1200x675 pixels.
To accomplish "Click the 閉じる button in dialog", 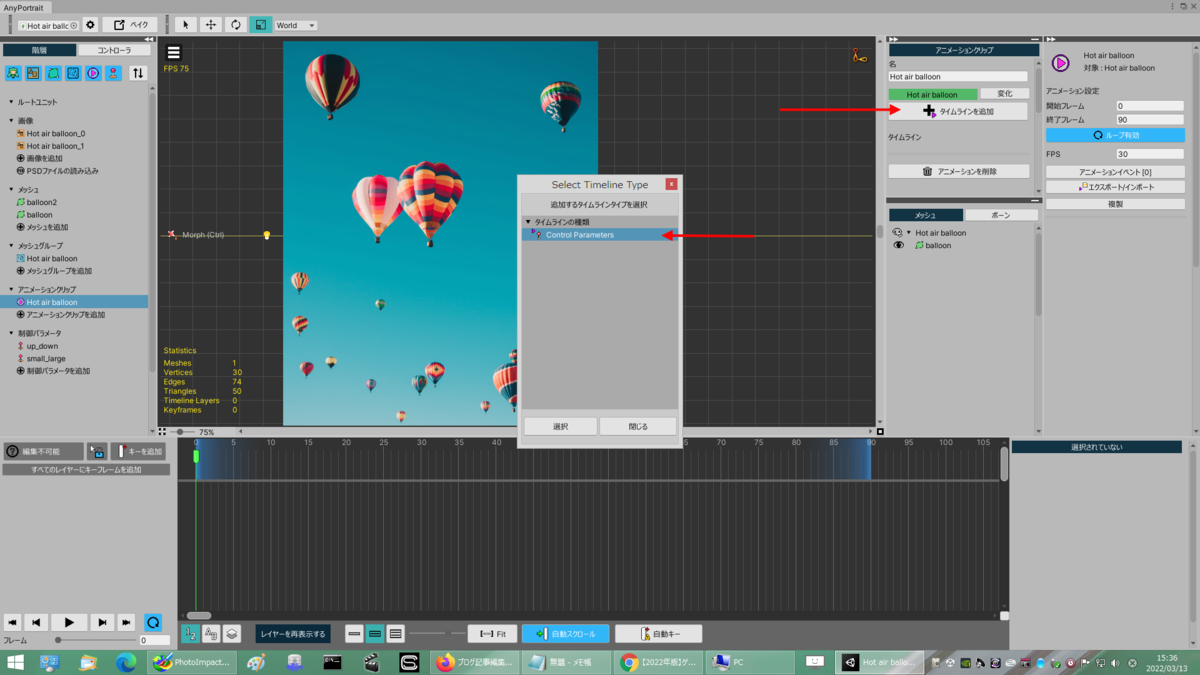I will pos(638,426).
